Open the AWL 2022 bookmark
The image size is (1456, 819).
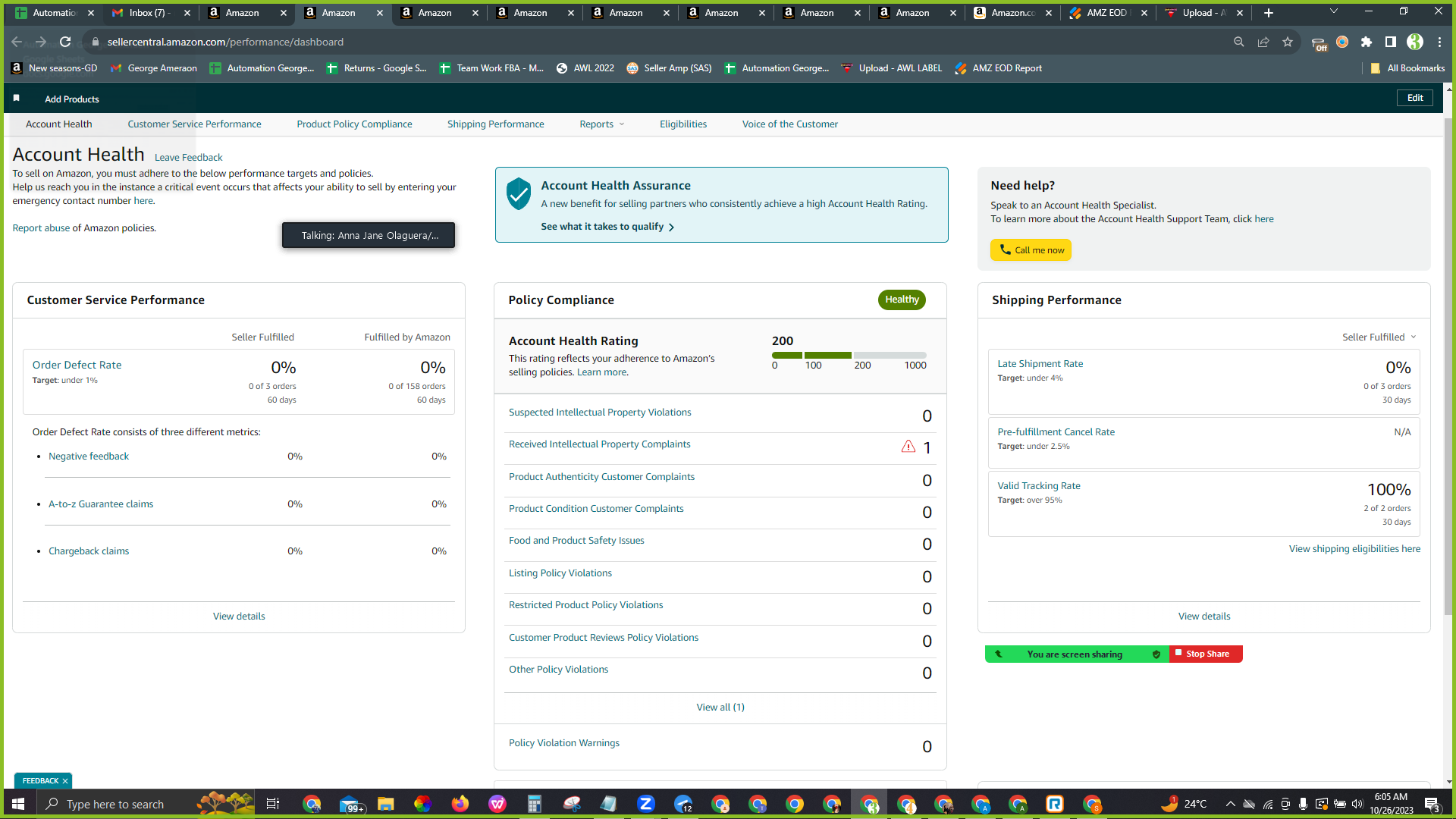tap(585, 68)
